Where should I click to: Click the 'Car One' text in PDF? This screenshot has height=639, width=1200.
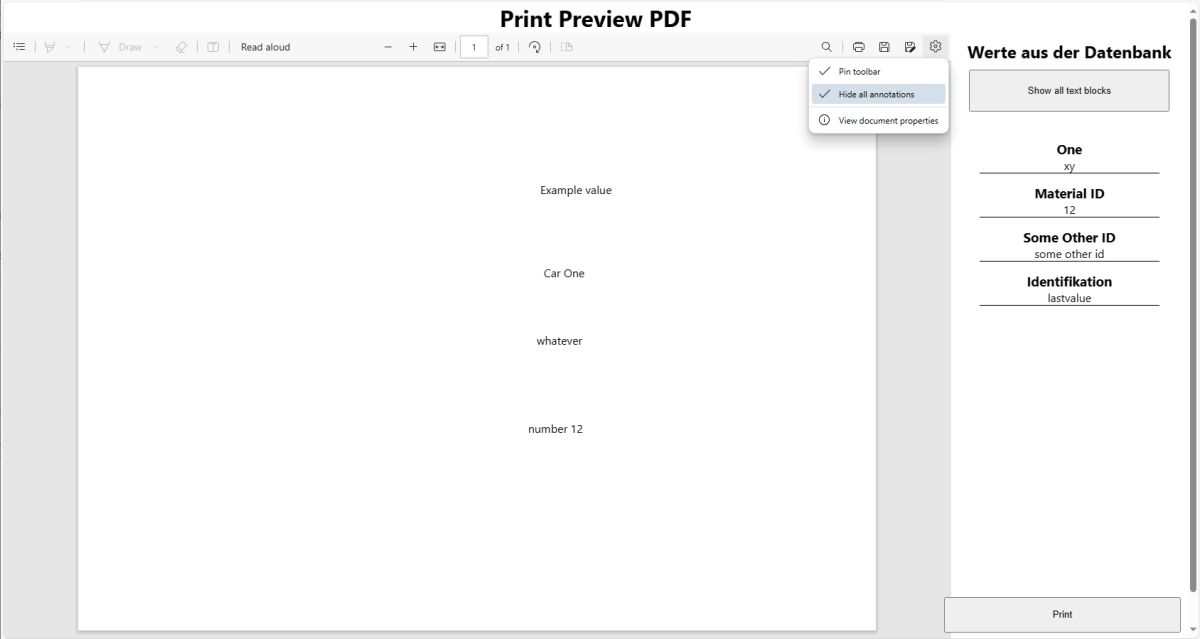coord(564,273)
